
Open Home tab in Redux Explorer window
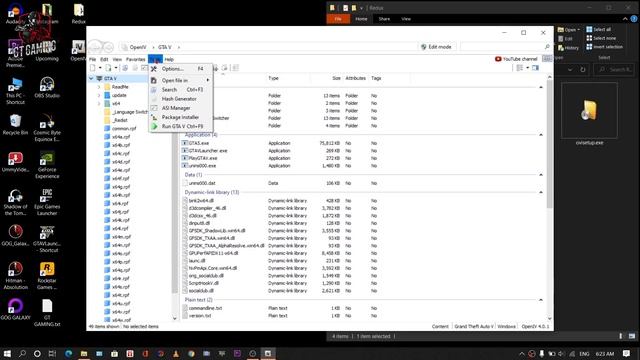(361, 19)
